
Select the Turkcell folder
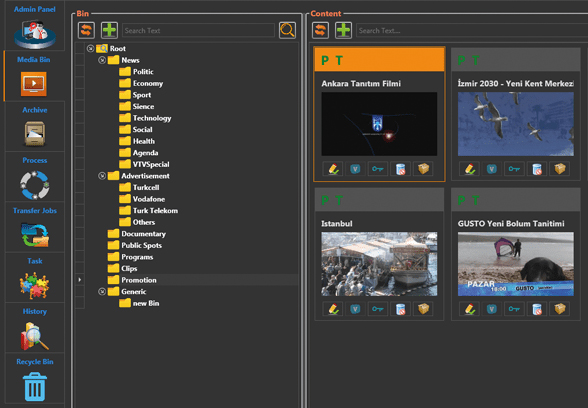139,188
